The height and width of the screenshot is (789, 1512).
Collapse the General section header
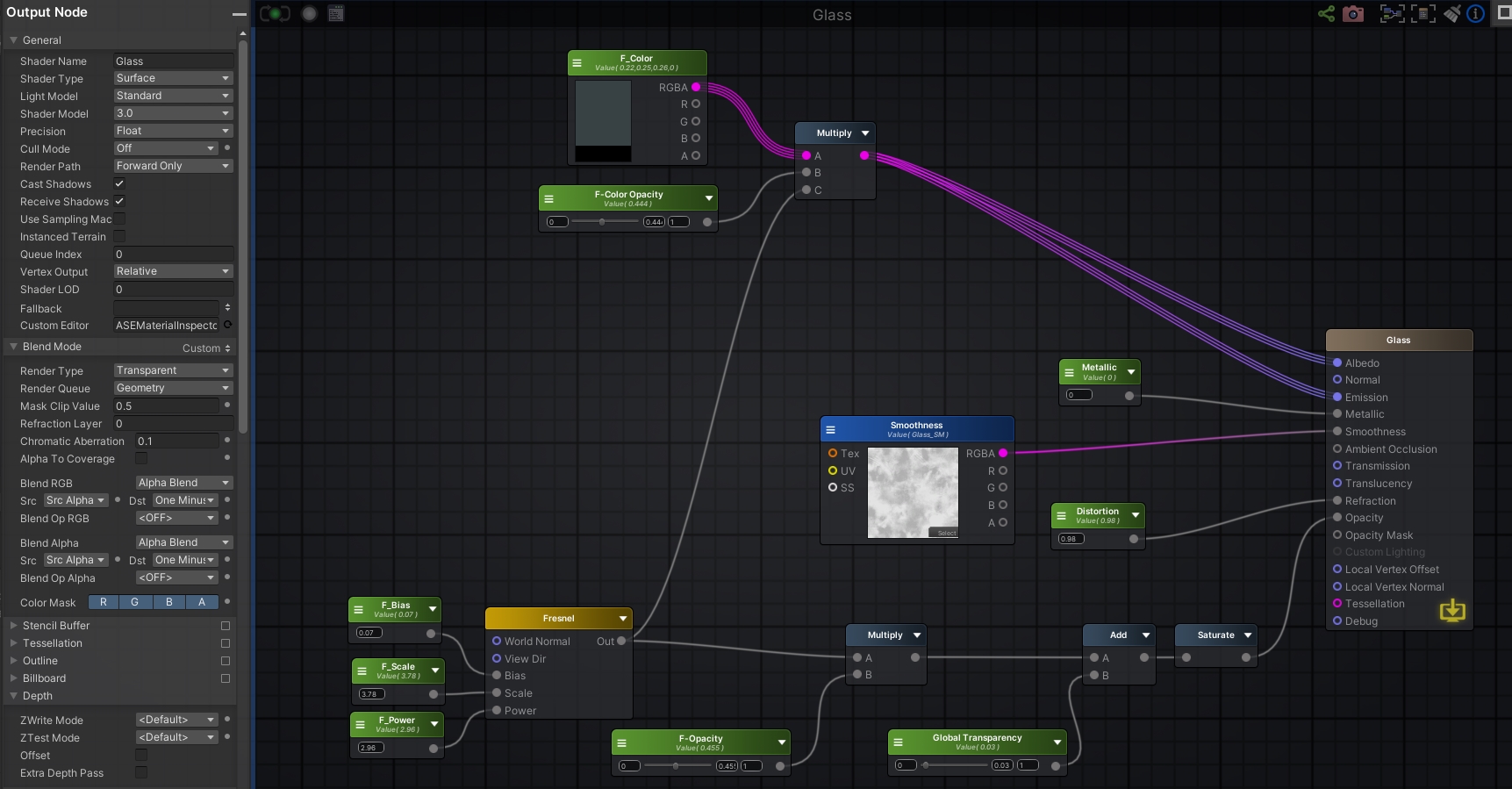[42, 40]
